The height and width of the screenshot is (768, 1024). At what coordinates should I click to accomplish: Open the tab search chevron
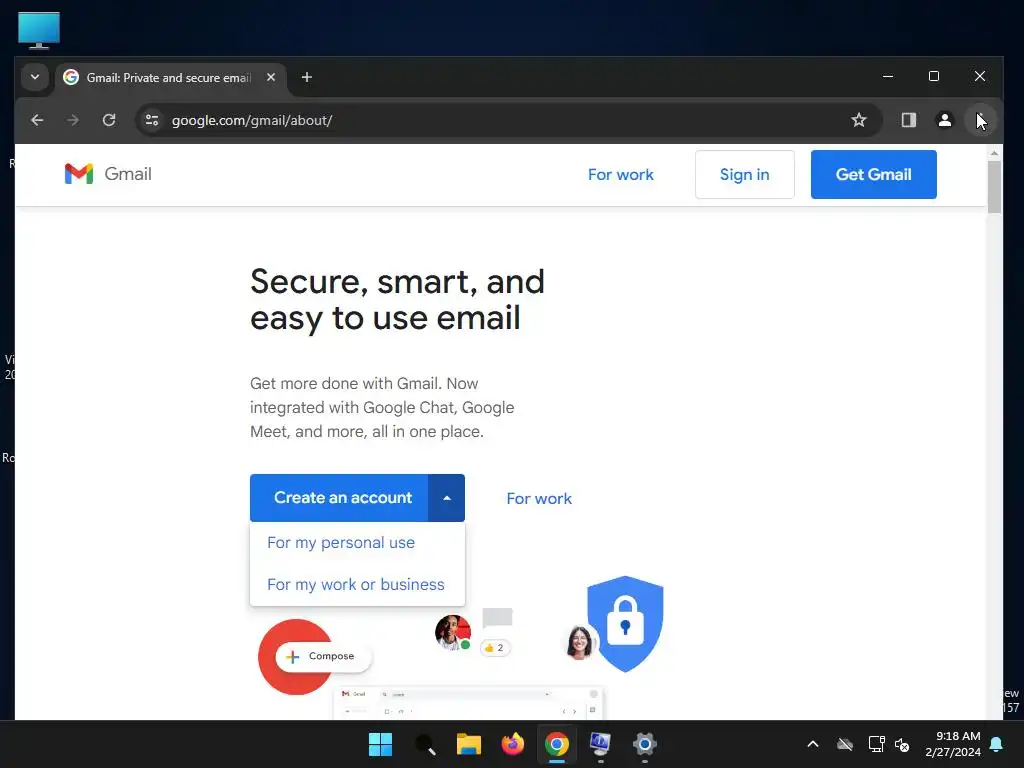pos(35,77)
